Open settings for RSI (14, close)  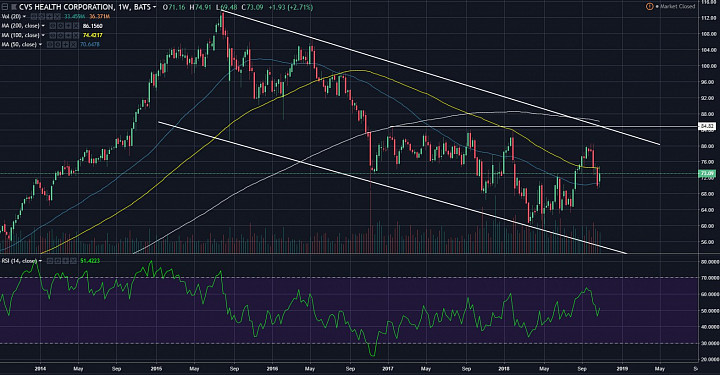[x=58, y=261]
